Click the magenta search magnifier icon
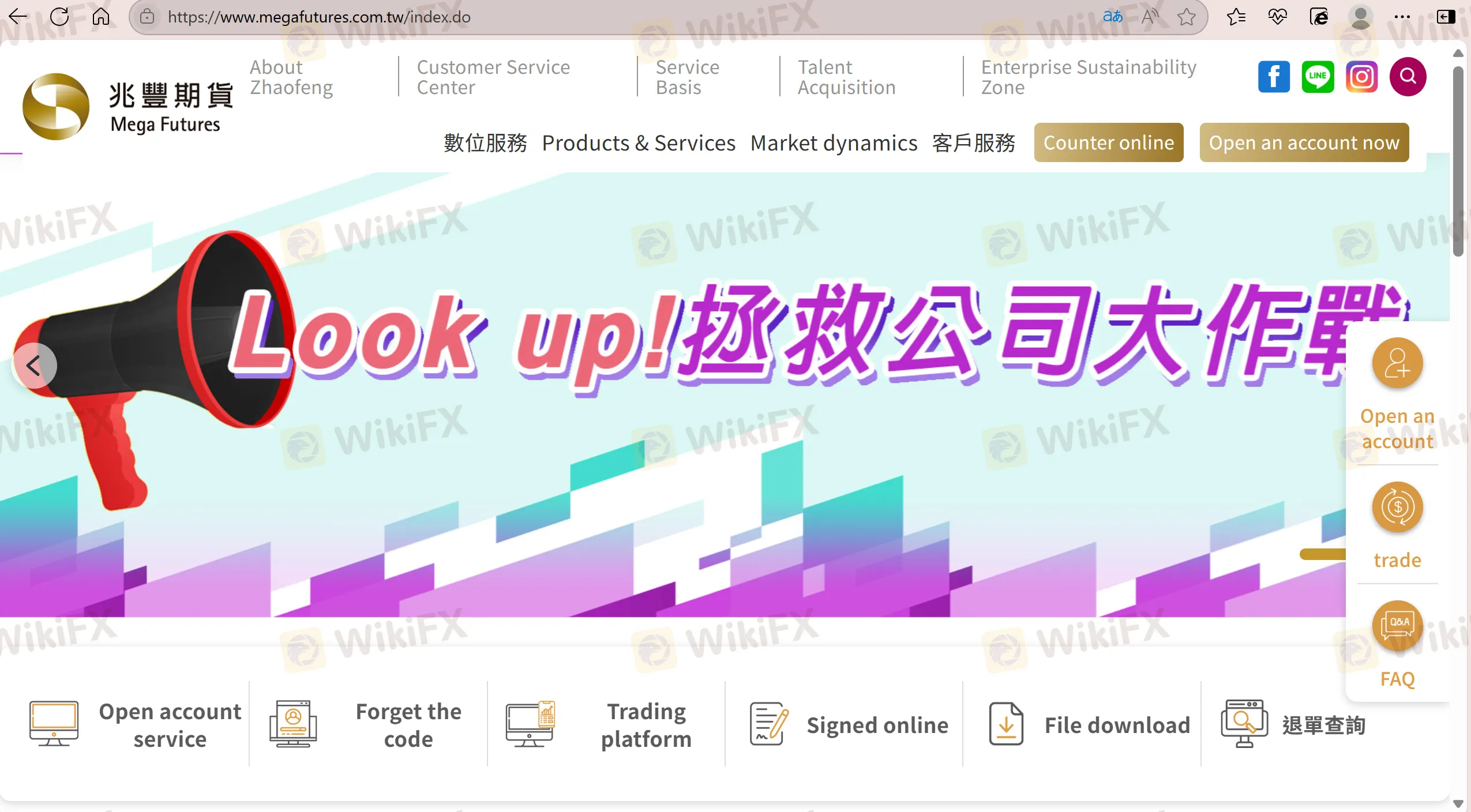This screenshot has width=1471, height=812. coord(1408,77)
